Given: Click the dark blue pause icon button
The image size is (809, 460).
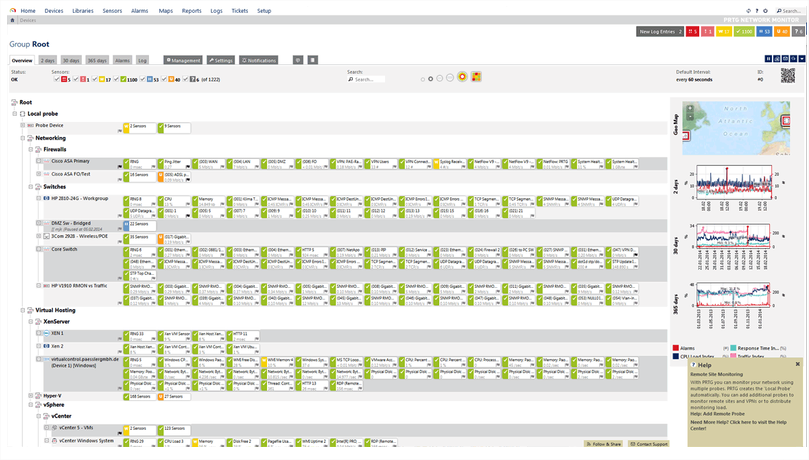Looking at the screenshot, I should (x=768, y=59).
